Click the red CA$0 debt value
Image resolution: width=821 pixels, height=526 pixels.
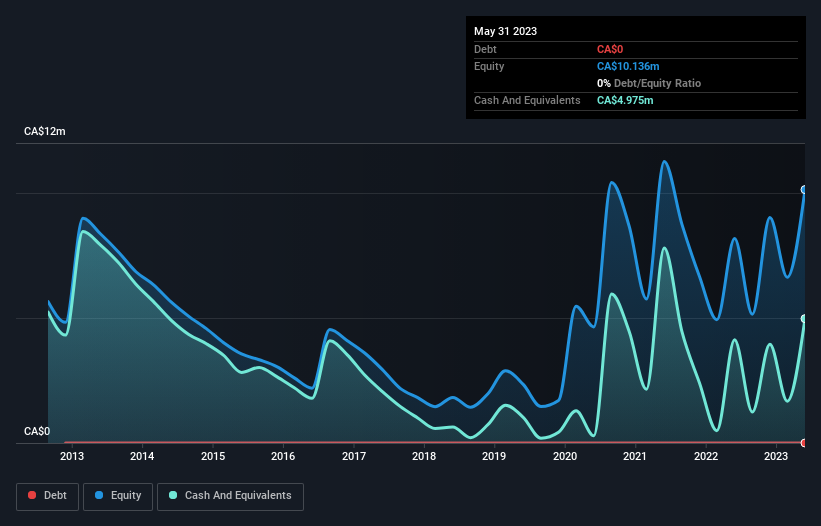click(x=610, y=49)
